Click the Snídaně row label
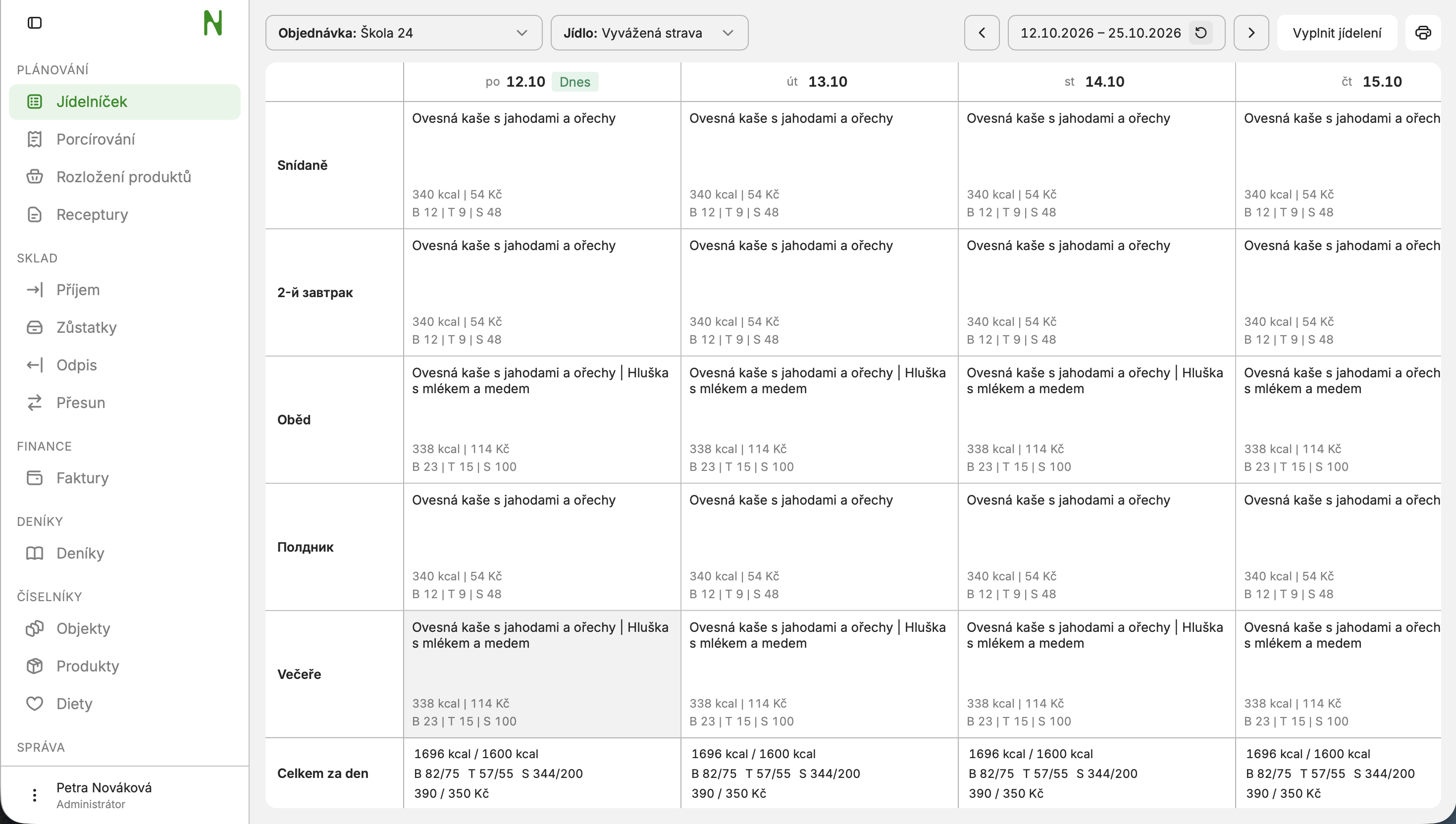Image resolution: width=1456 pixels, height=824 pixels. tap(302, 165)
